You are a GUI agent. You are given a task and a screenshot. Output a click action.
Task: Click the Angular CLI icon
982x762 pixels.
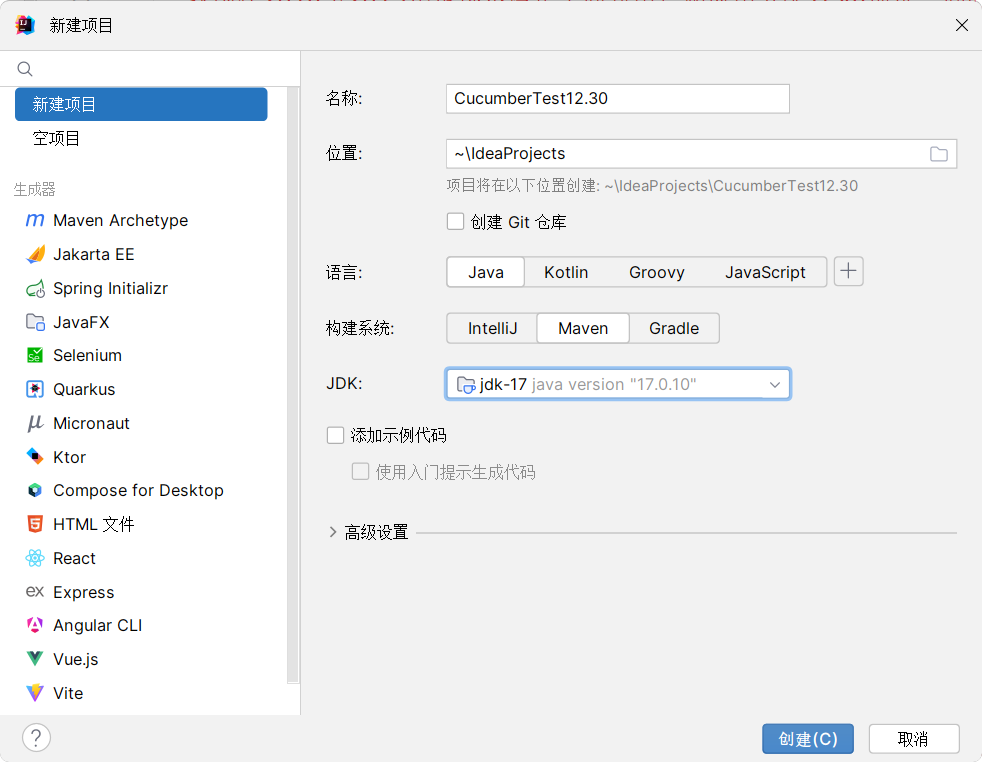tap(35, 625)
